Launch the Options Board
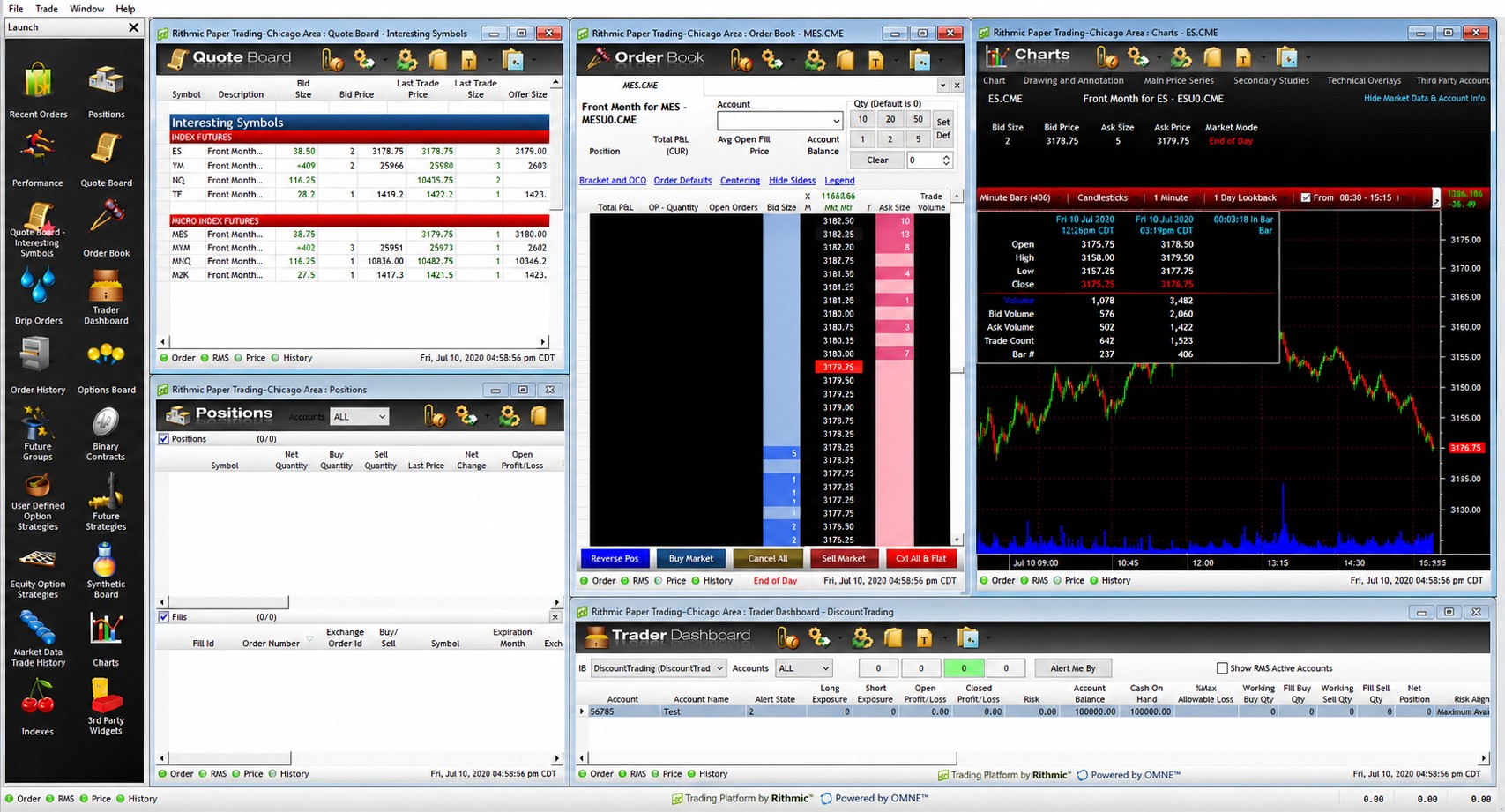This screenshot has height=812, width=1505. [x=106, y=366]
